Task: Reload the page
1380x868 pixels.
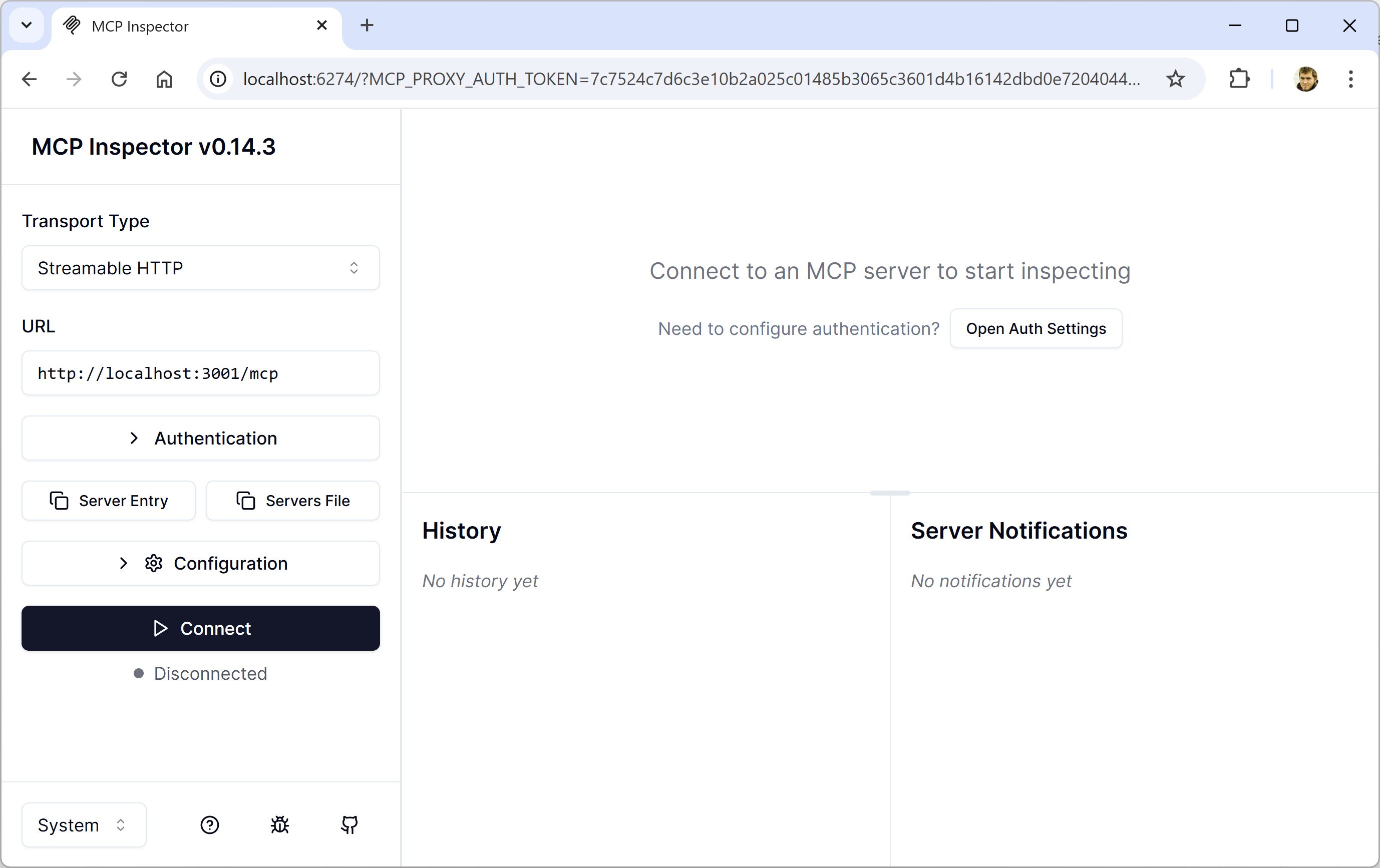Action: point(119,79)
